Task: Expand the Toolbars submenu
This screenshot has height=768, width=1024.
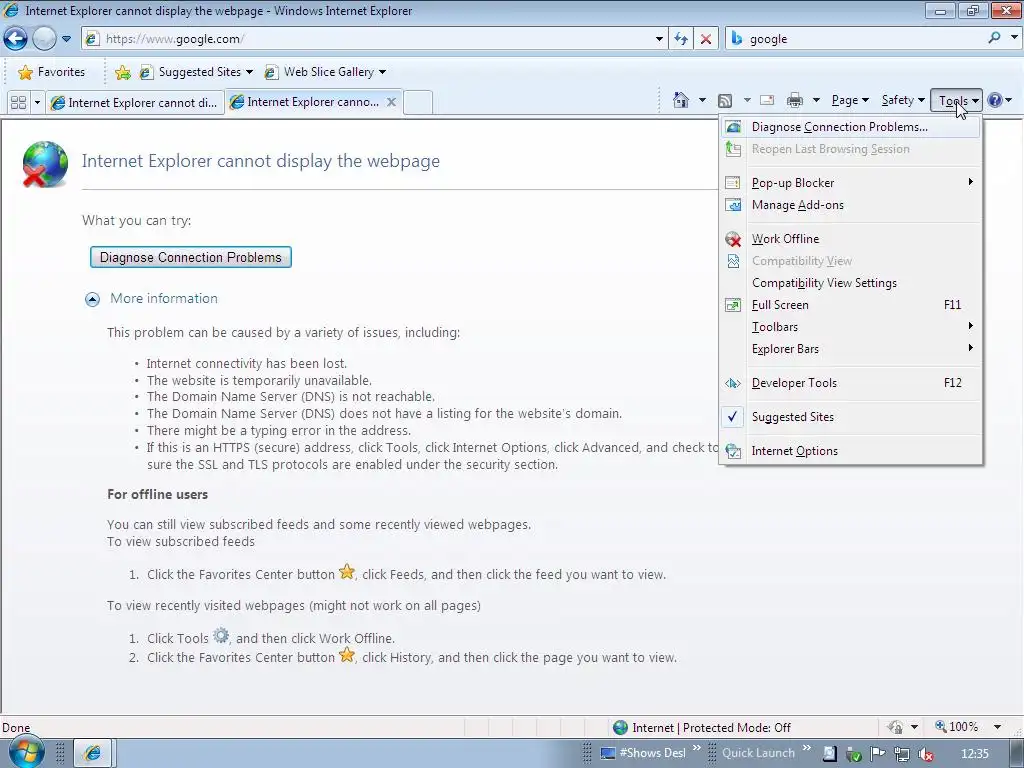Action: pyautogui.click(x=850, y=327)
